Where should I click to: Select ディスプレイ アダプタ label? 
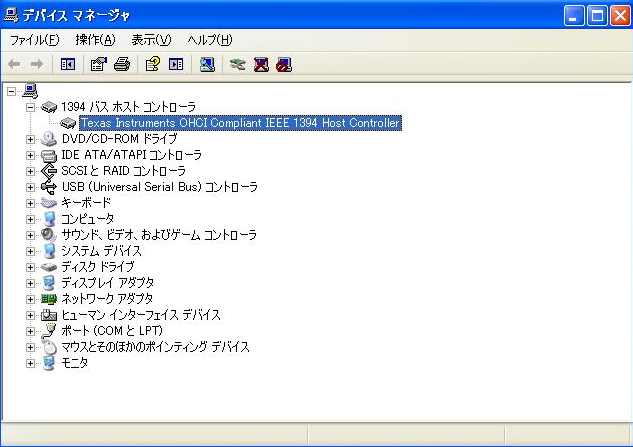[107, 283]
